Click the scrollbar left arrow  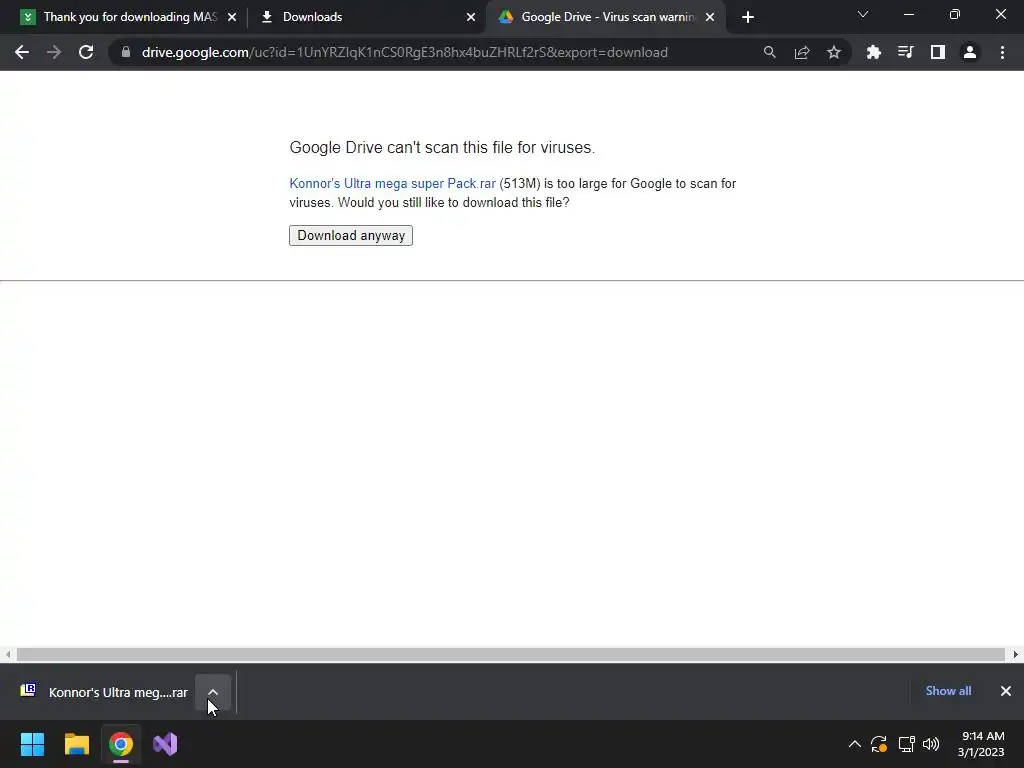tap(7, 654)
